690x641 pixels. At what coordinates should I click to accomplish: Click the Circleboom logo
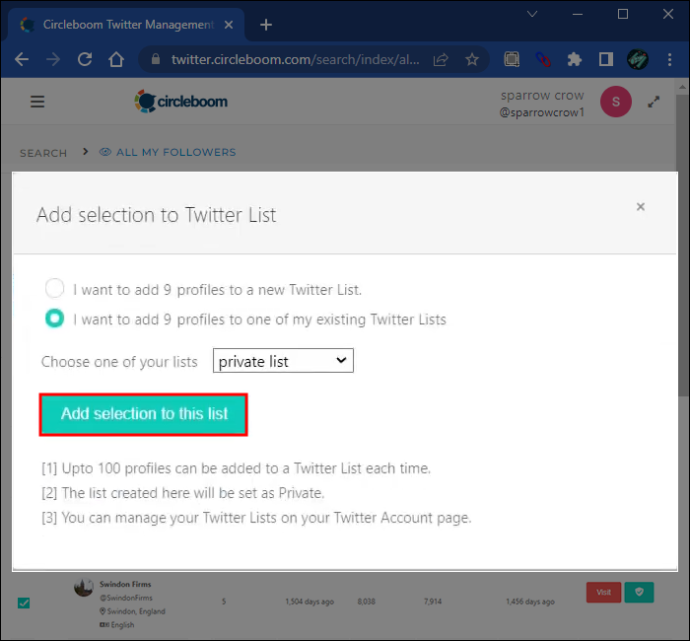point(181,101)
